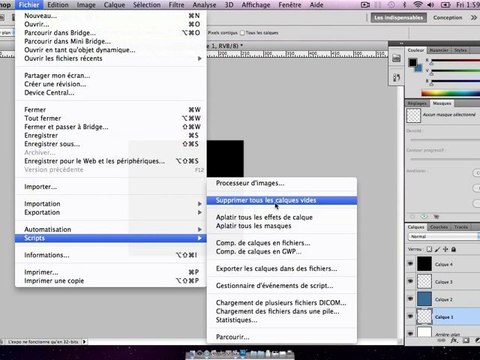Choose Statistiques... in Scripts submenu
The height and width of the screenshot is (360, 480).
point(282,320)
